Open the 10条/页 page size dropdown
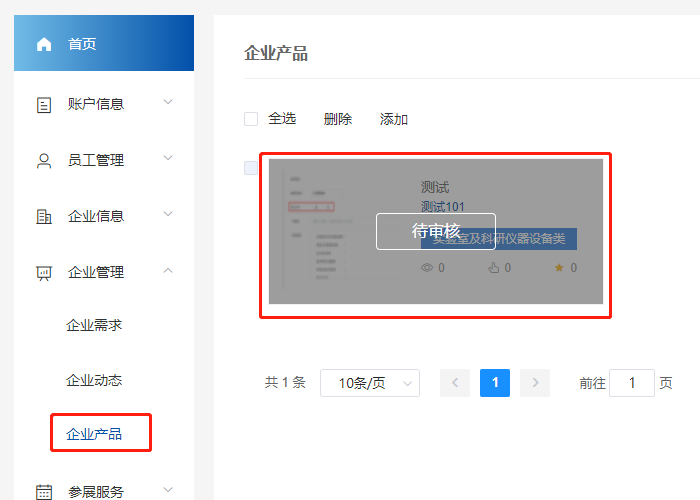This screenshot has height=500, width=700. 369,383
